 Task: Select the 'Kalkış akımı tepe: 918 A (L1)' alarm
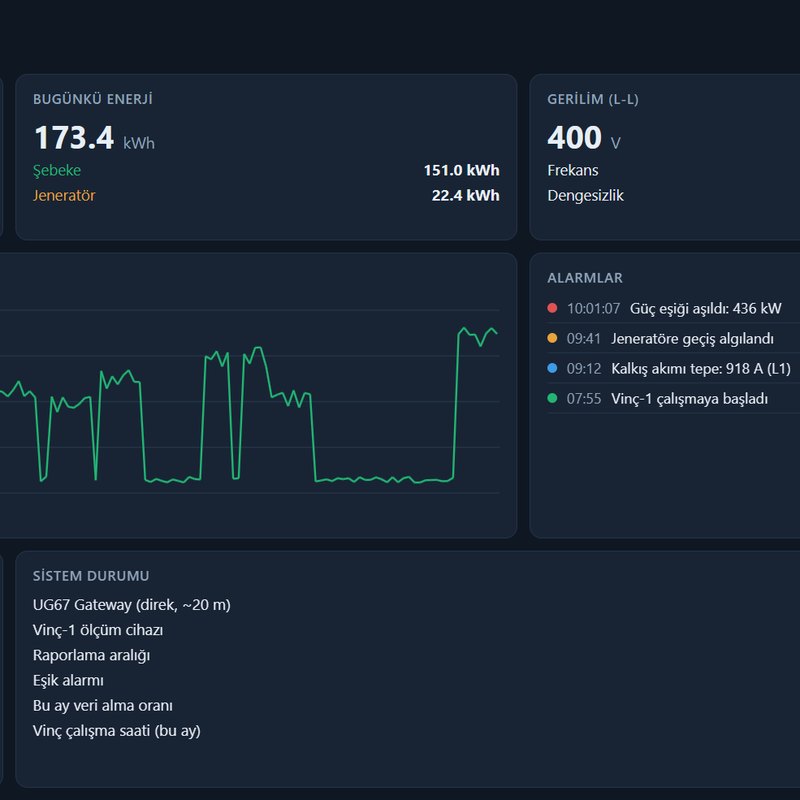701,368
